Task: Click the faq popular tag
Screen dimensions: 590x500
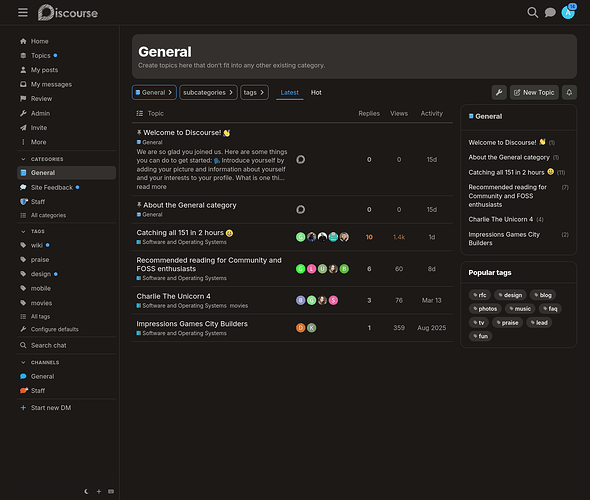Action: point(550,309)
